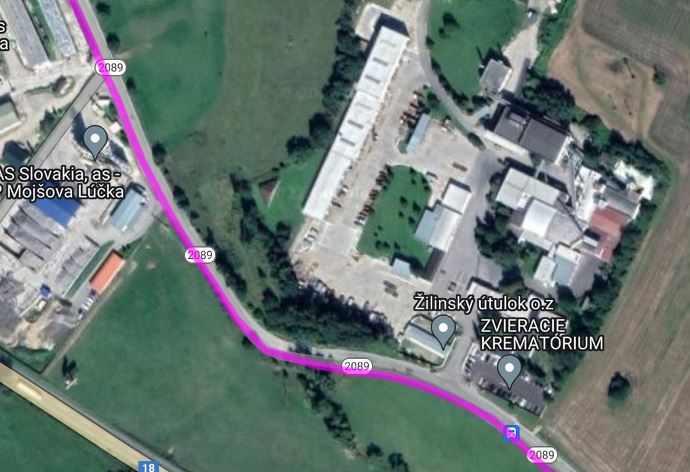Select the 2089 shield nearest the orange-roofed building
The width and height of the screenshot is (690, 472).
200,255
